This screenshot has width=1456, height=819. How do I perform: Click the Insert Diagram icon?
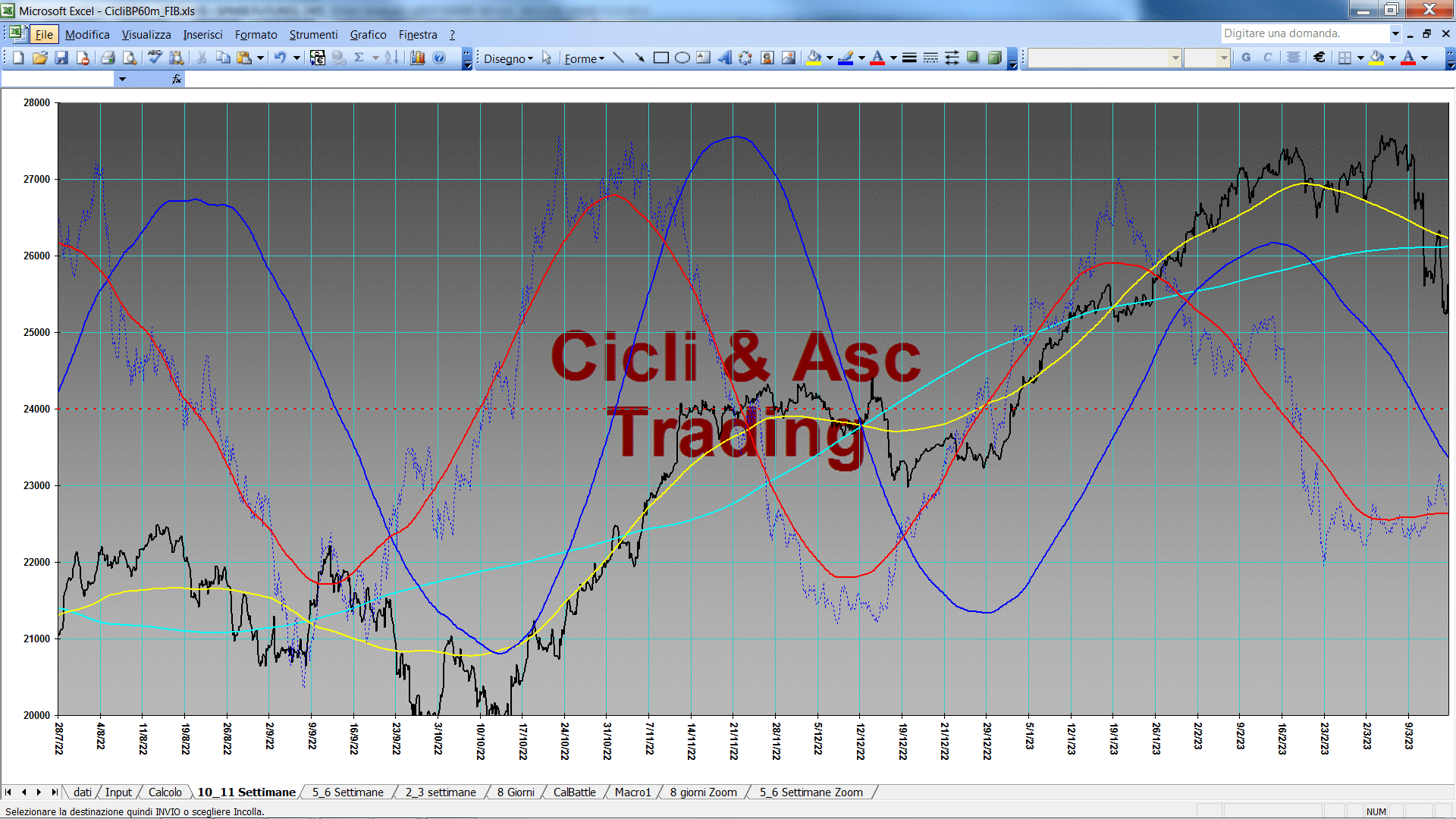(x=745, y=58)
